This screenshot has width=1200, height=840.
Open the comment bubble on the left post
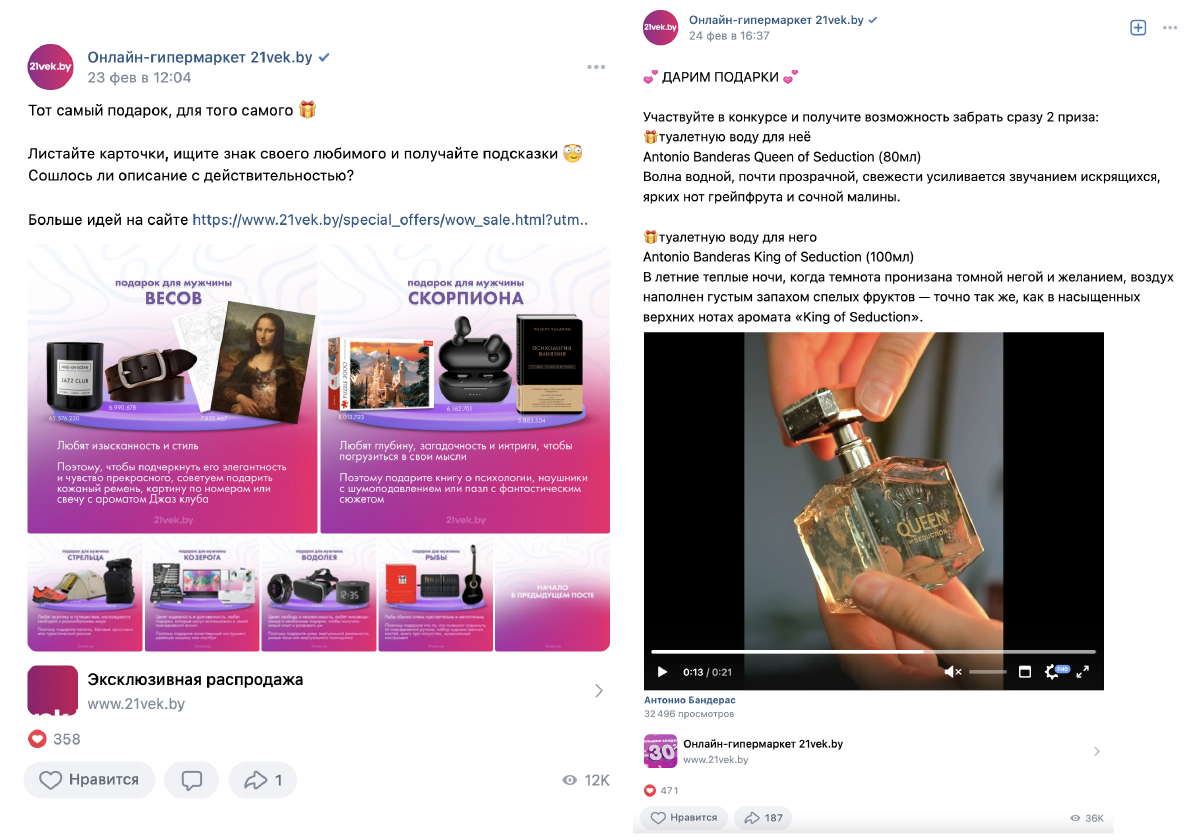tap(192, 780)
